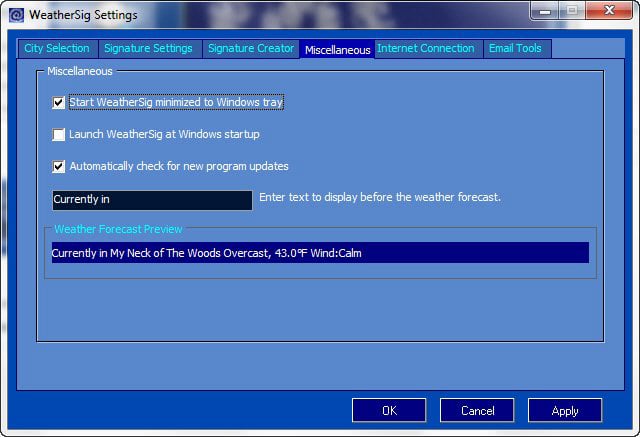This screenshot has height=437, width=640.
Task: Enable Launch WeatherSig at Windows startup
Action: point(59,134)
